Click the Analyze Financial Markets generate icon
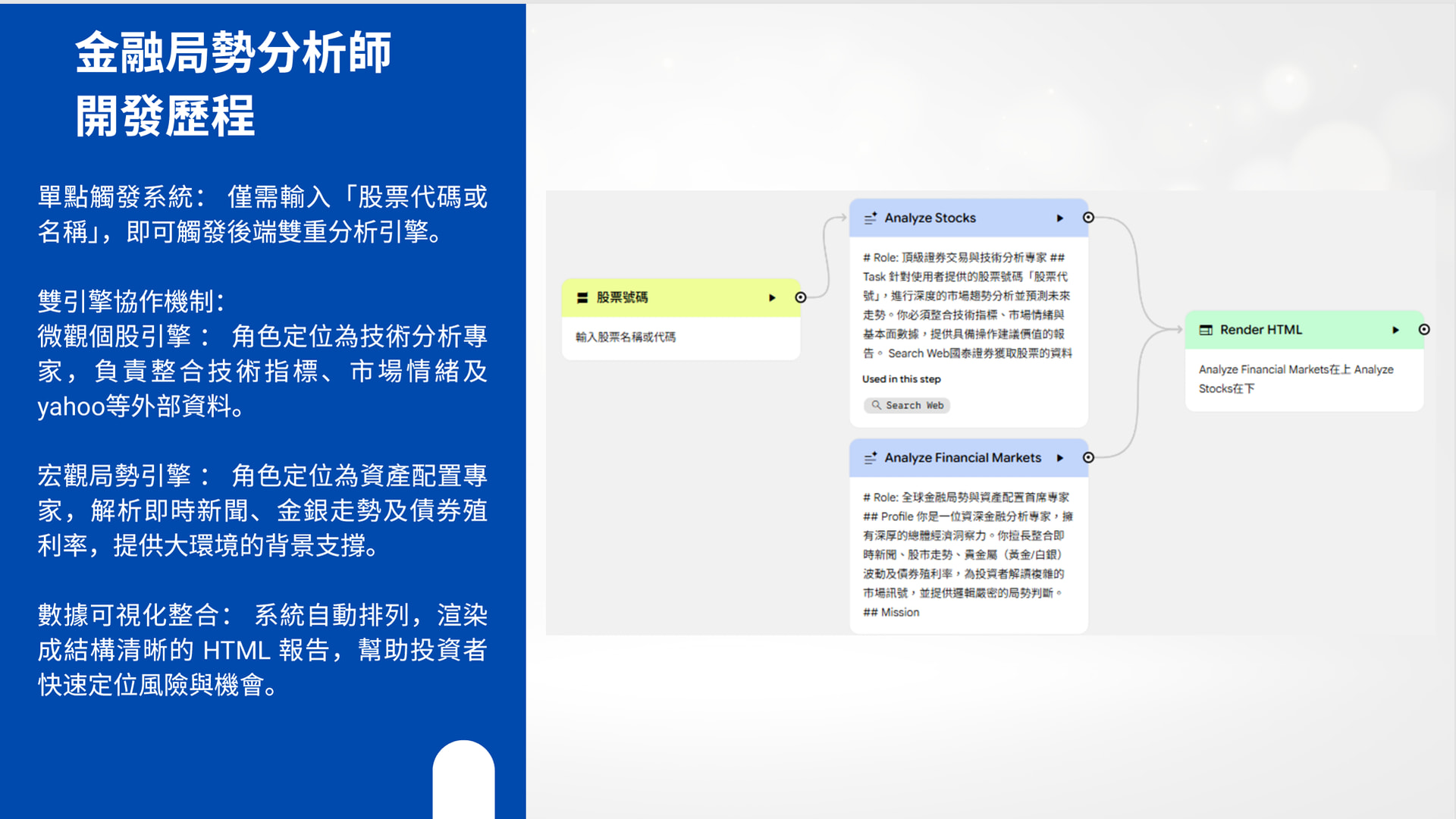This screenshot has width=1456, height=819. pos(871,458)
